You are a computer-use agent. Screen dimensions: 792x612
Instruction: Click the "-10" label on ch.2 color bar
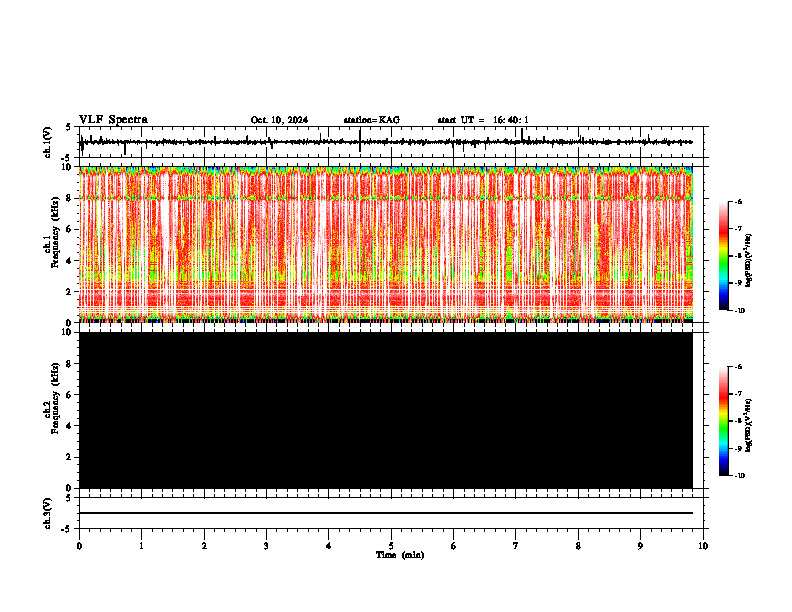[739, 475]
